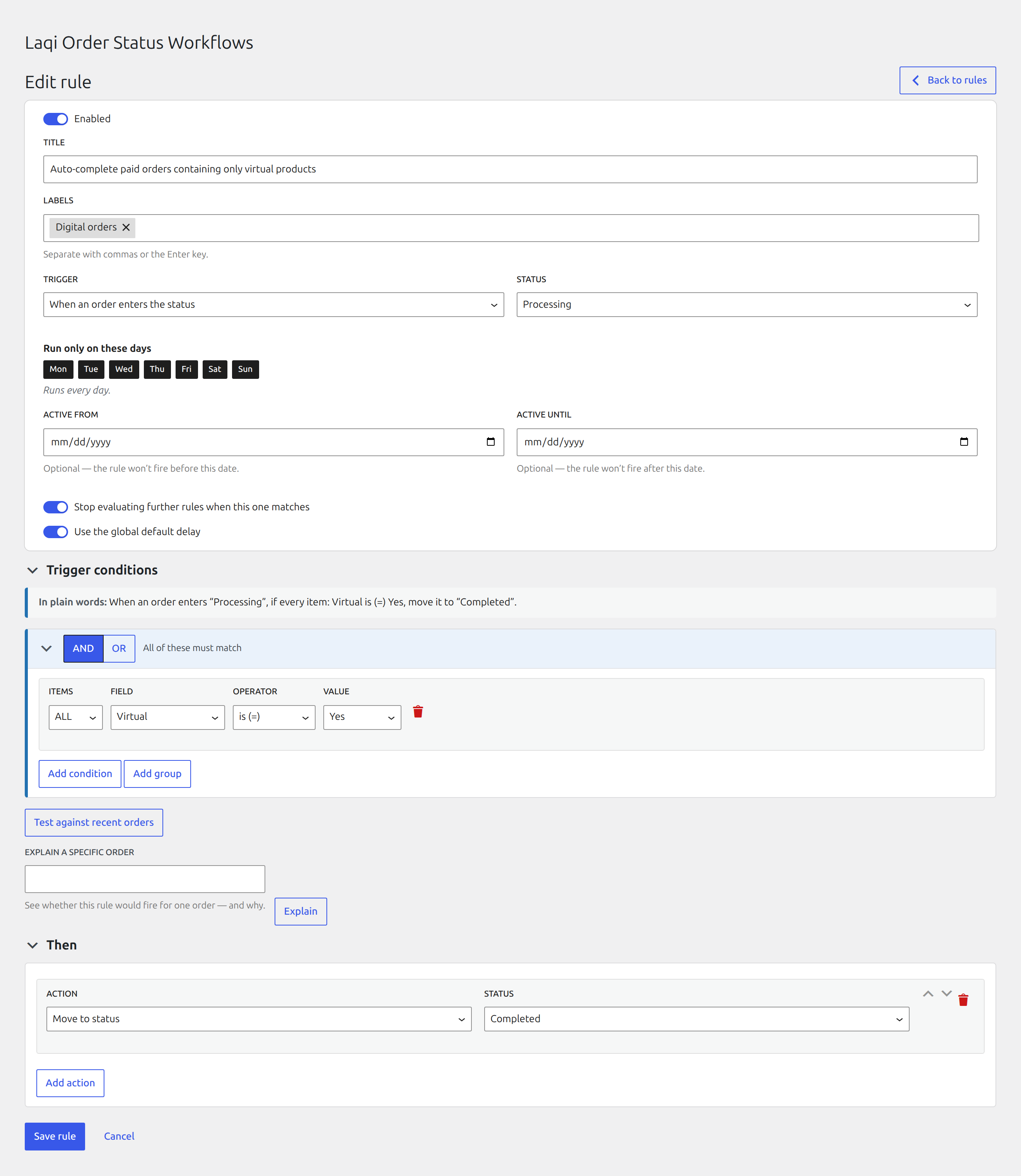1021x1176 pixels.
Task: Toggle the Mon day chip
Action: (x=58, y=370)
